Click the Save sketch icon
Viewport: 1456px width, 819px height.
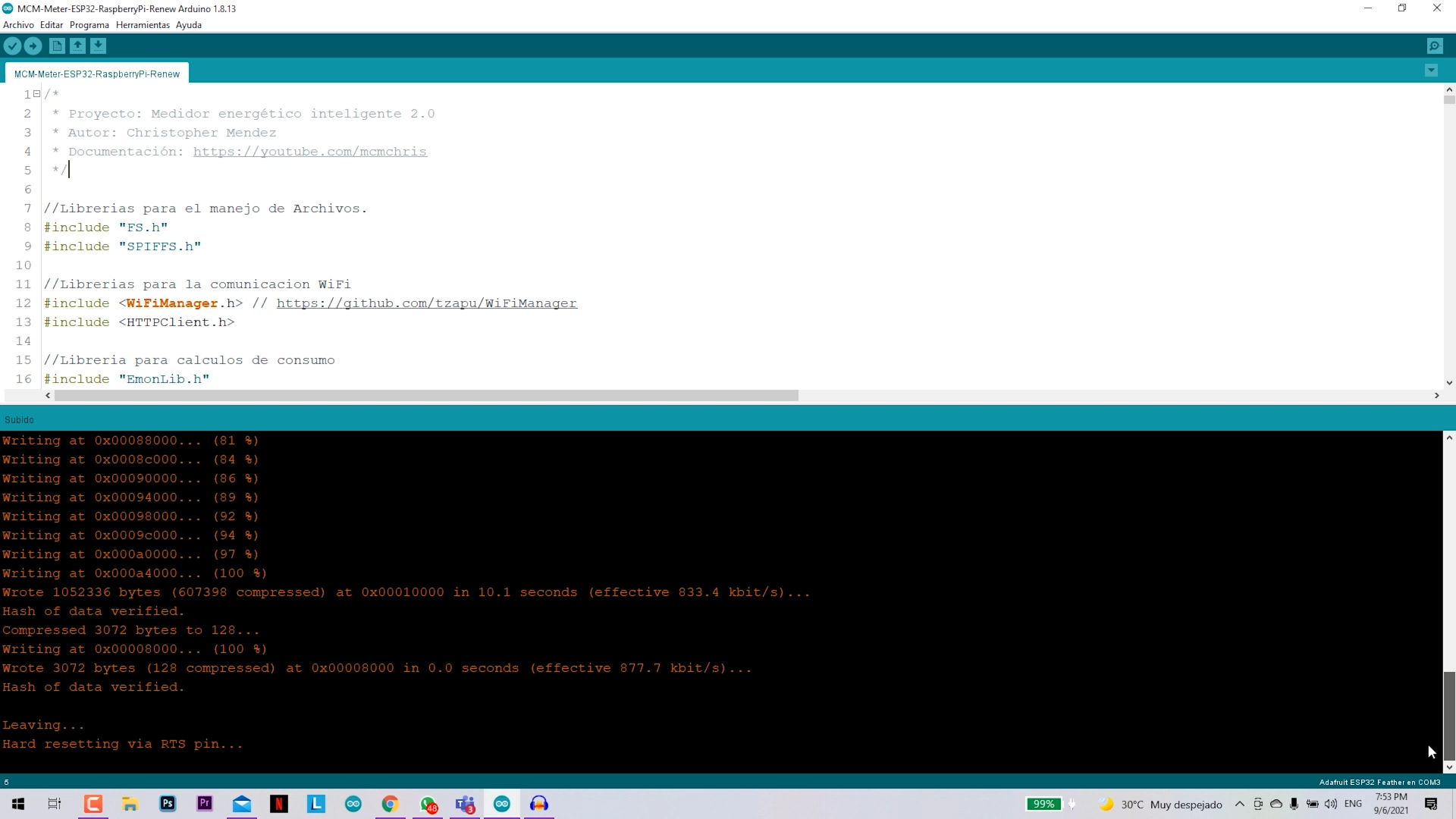tap(98, 46)
